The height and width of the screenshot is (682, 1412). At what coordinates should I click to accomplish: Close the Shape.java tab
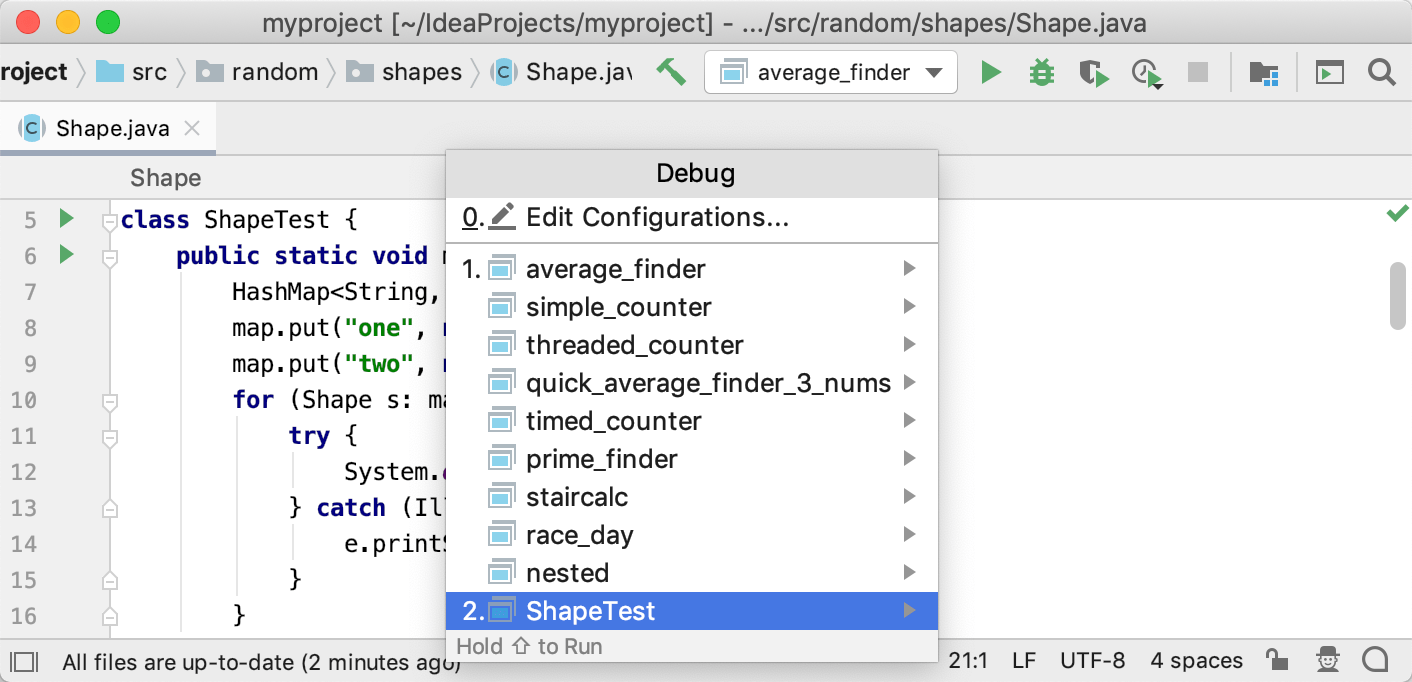coord(192,128)
